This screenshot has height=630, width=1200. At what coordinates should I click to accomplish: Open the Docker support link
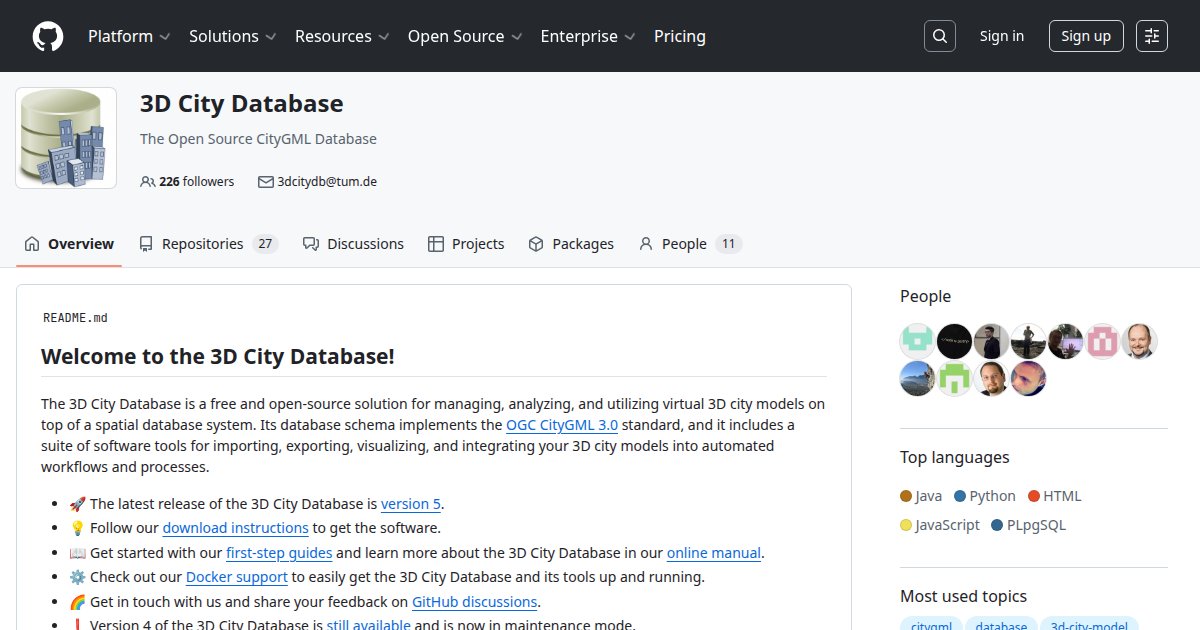[237, 577]
